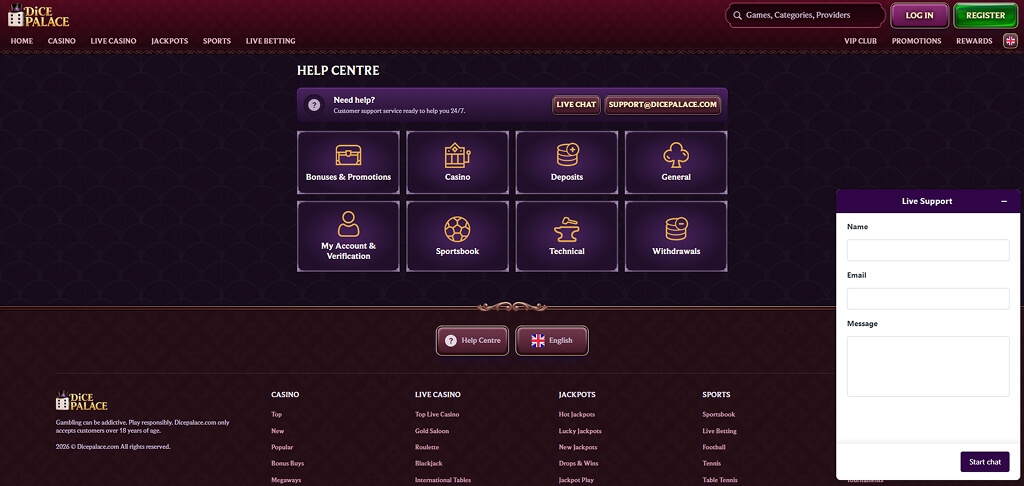Click the slot machine Casino icon
Screen dimensions: 1024x486
click(x=457, y=155)
